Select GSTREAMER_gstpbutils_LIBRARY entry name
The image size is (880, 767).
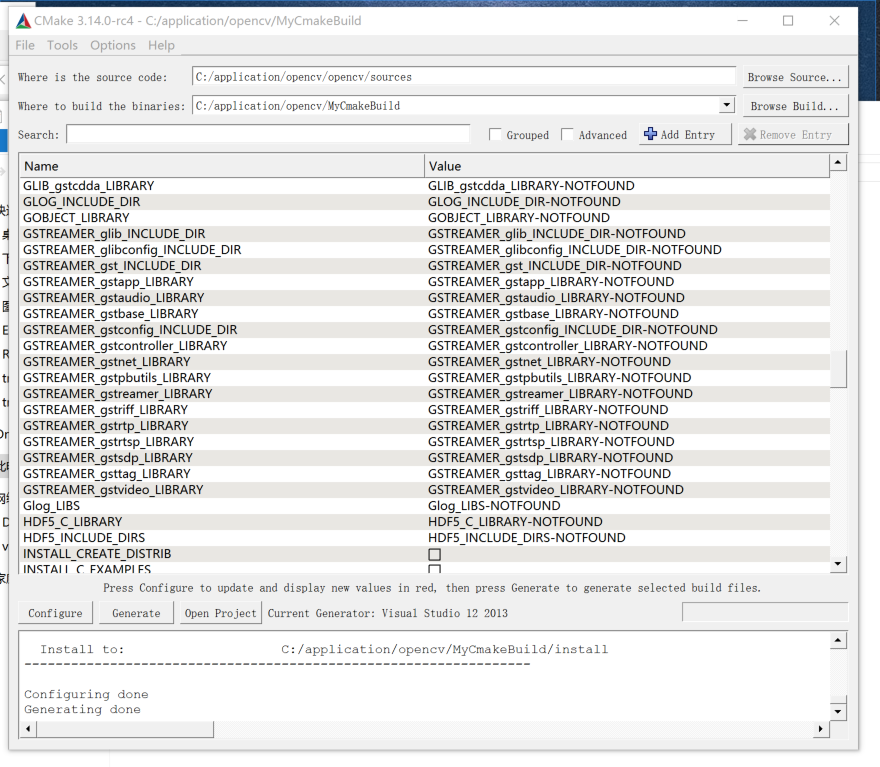[x=117, y=378]
